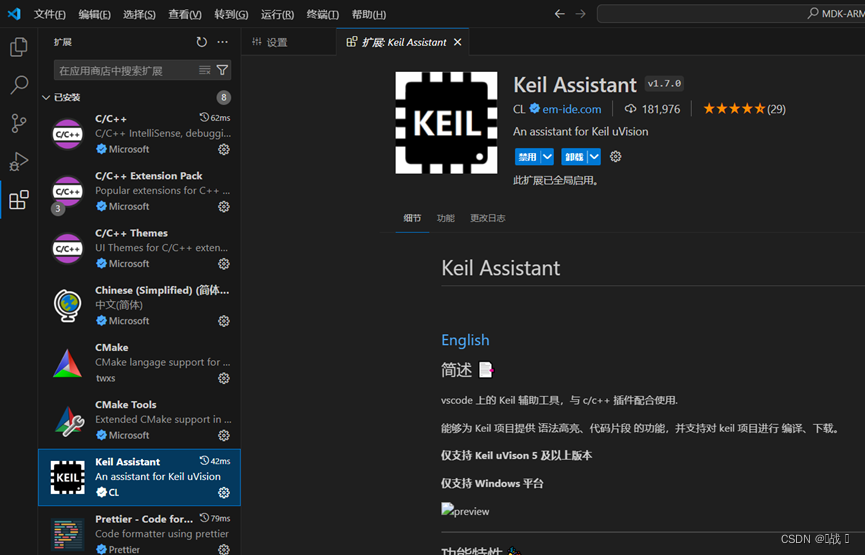This screenshot has height=555, width=865.
Task: Go back with the navigation arrow
Action: [x=559, y=14]
